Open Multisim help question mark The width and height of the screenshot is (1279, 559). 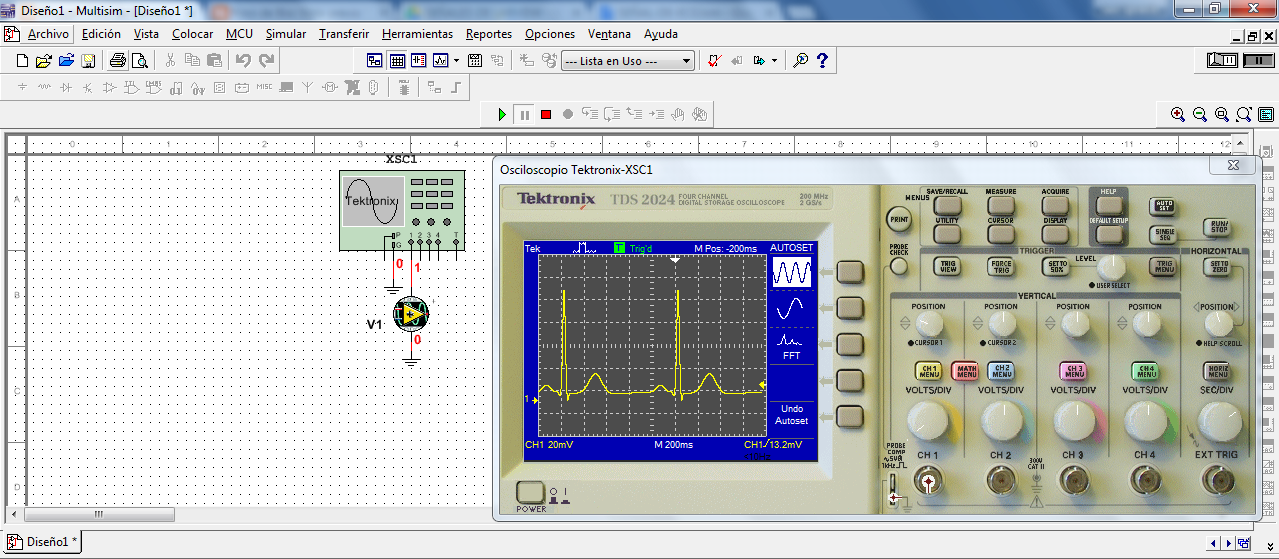pyautogui.click(x=822, y=61)
